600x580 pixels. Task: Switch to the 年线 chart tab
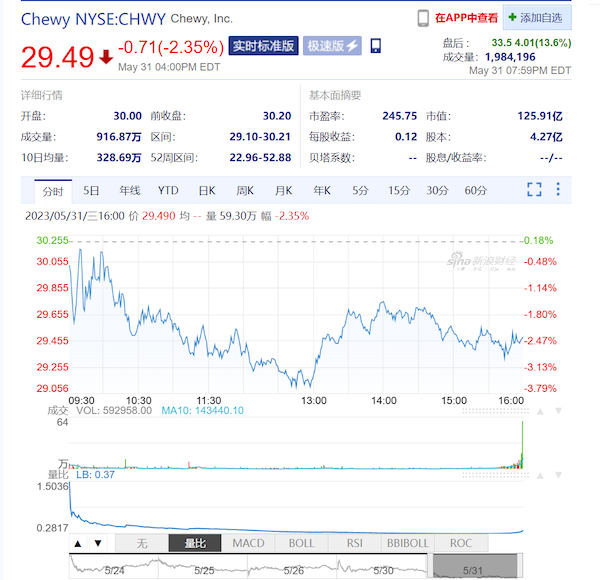click(x=130, y=191)
